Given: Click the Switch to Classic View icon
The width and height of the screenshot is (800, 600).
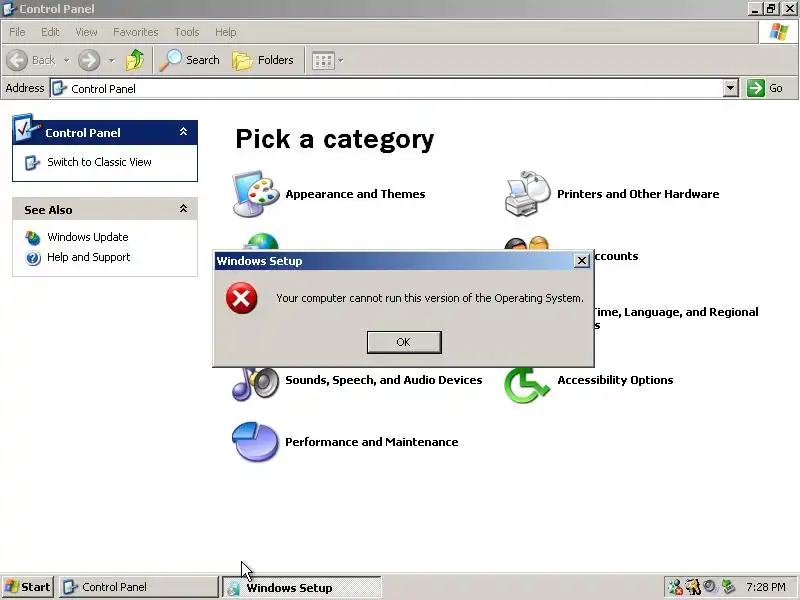Looking at the screenshot, I should coord(32,163).
